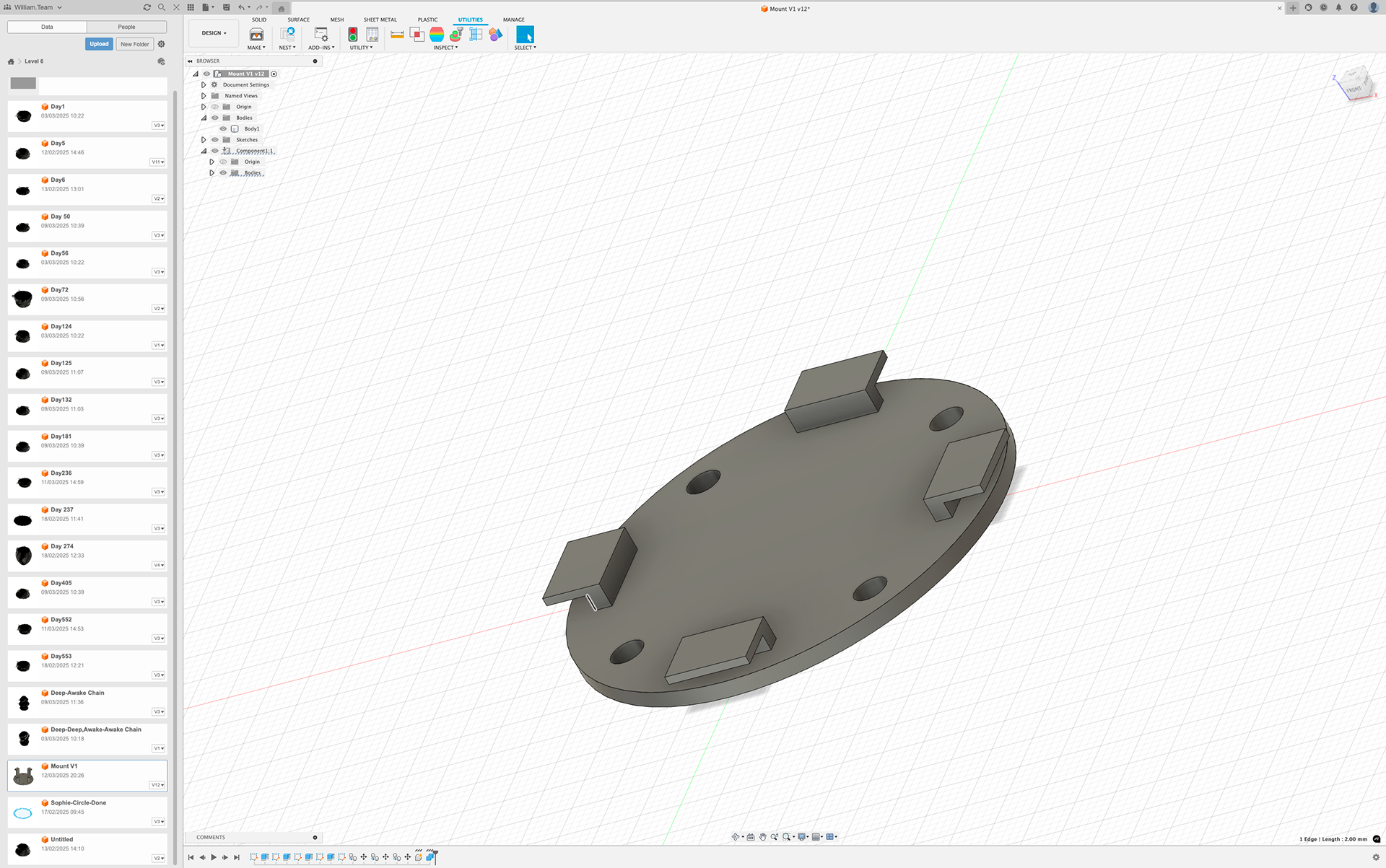Open data panel settings gear
The height and width of the screenshot is (868, 1386).
pos(162,44)
